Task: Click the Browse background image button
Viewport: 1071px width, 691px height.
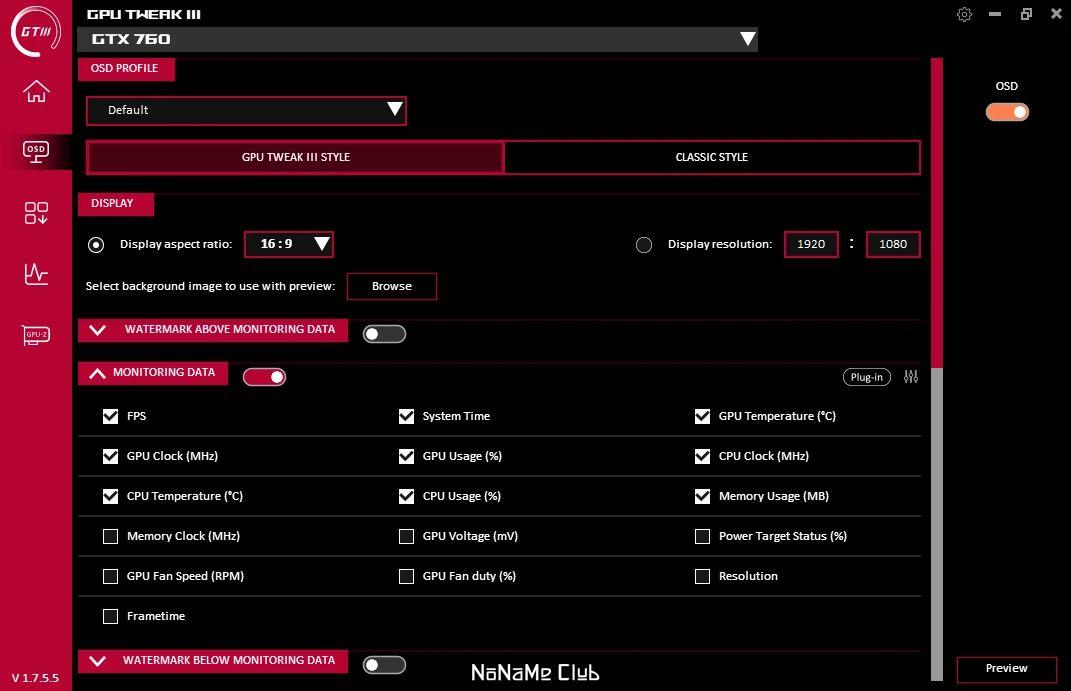Action: pyautogui.click(x=391, y=286)
